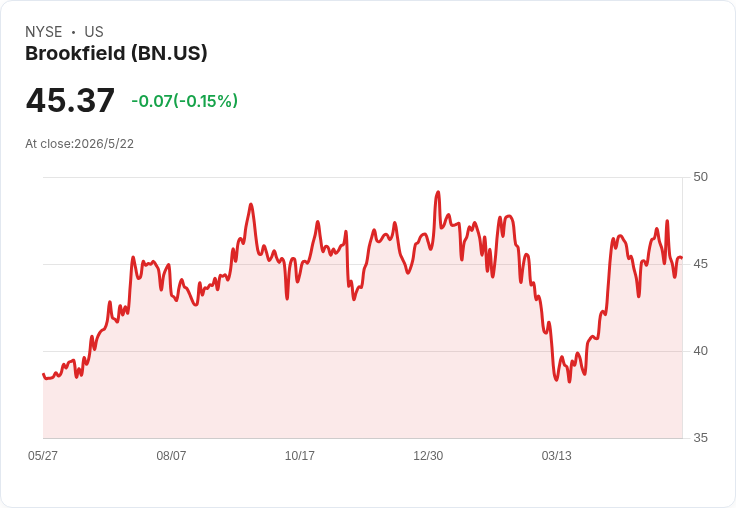Click the lowest trough of the March dip
This screenshot has height=508, width=736.
pos(569,381)
